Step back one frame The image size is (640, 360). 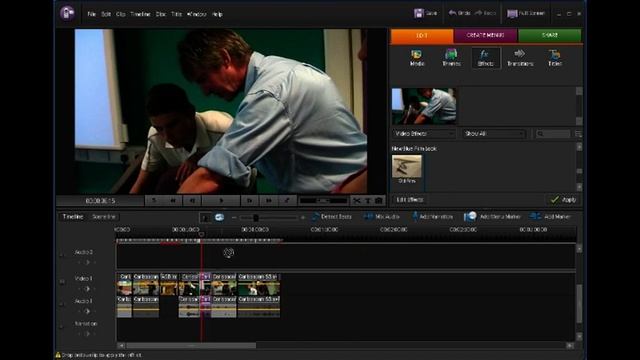(x=192, y=200)
